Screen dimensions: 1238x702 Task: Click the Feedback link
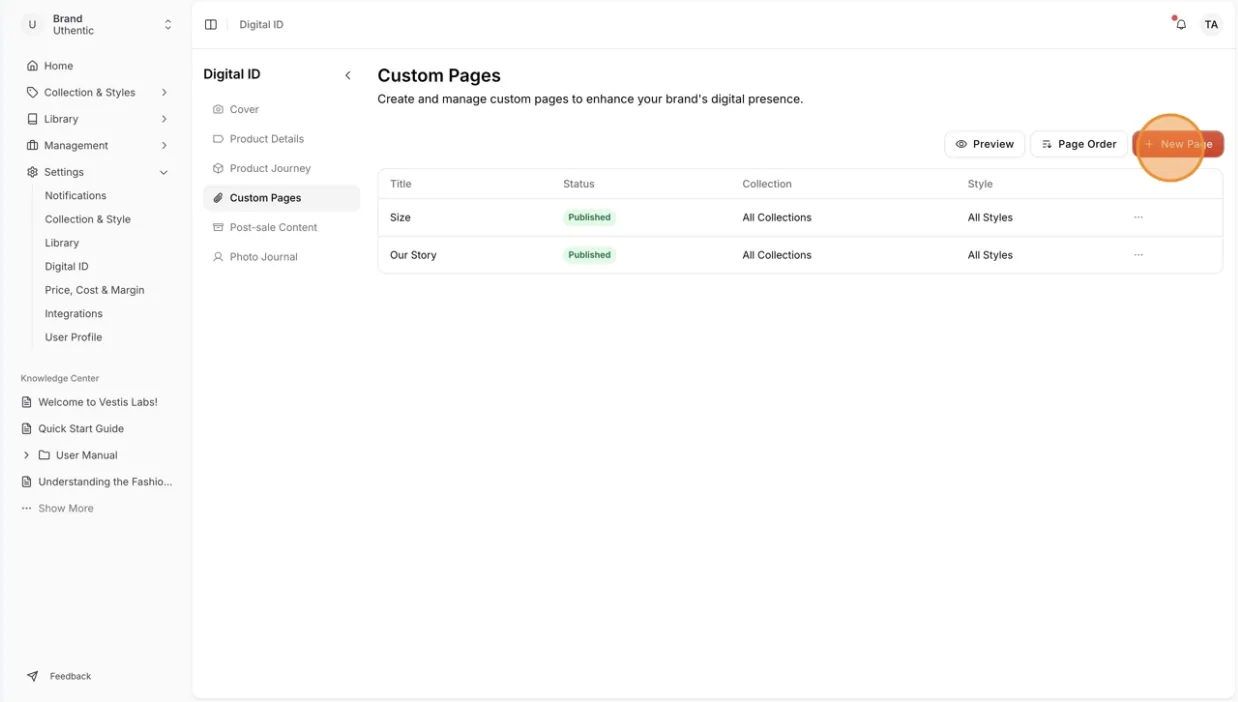70,677
